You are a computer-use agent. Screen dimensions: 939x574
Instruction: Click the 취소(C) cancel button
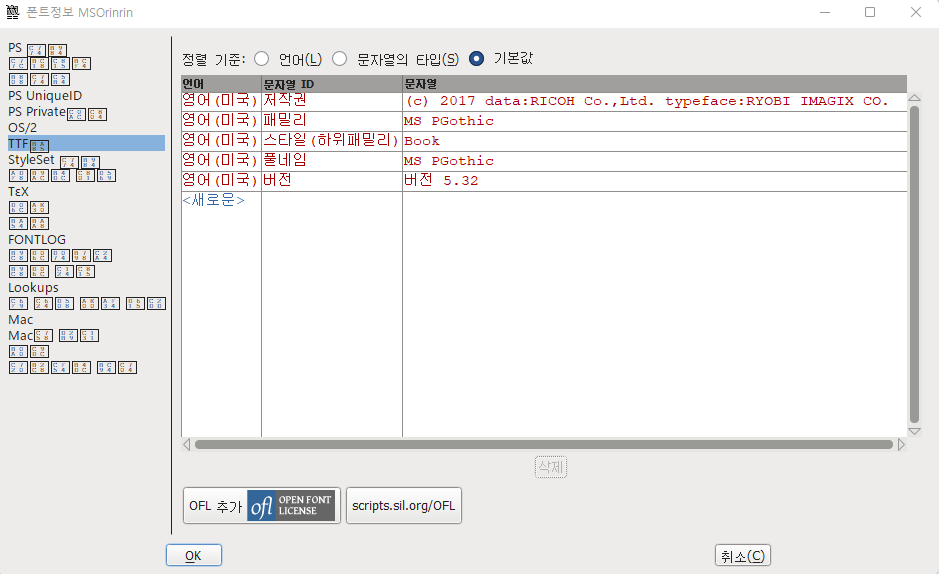743,555
